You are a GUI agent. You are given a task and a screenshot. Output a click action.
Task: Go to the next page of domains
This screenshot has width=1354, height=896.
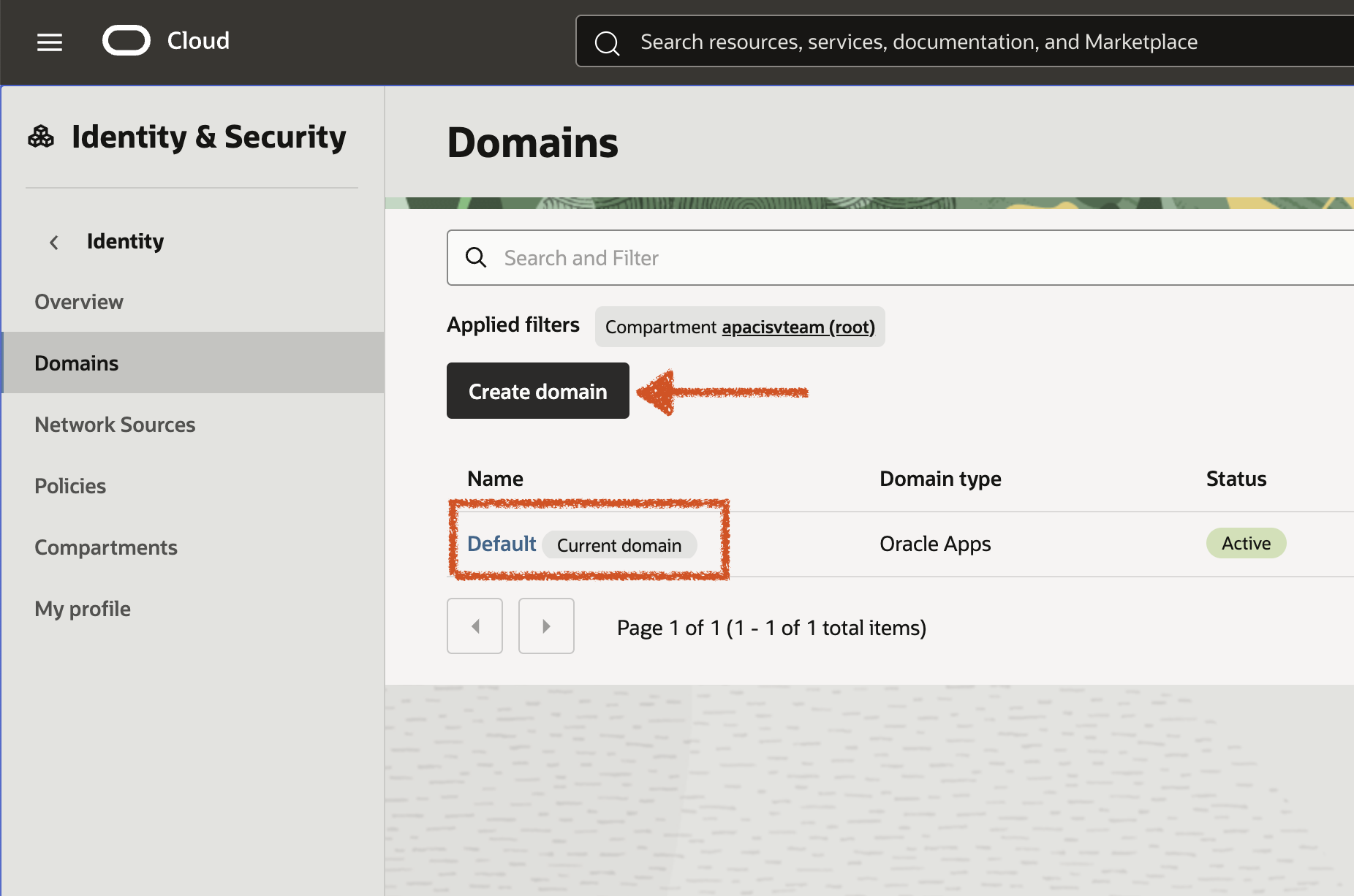point(546,626)
